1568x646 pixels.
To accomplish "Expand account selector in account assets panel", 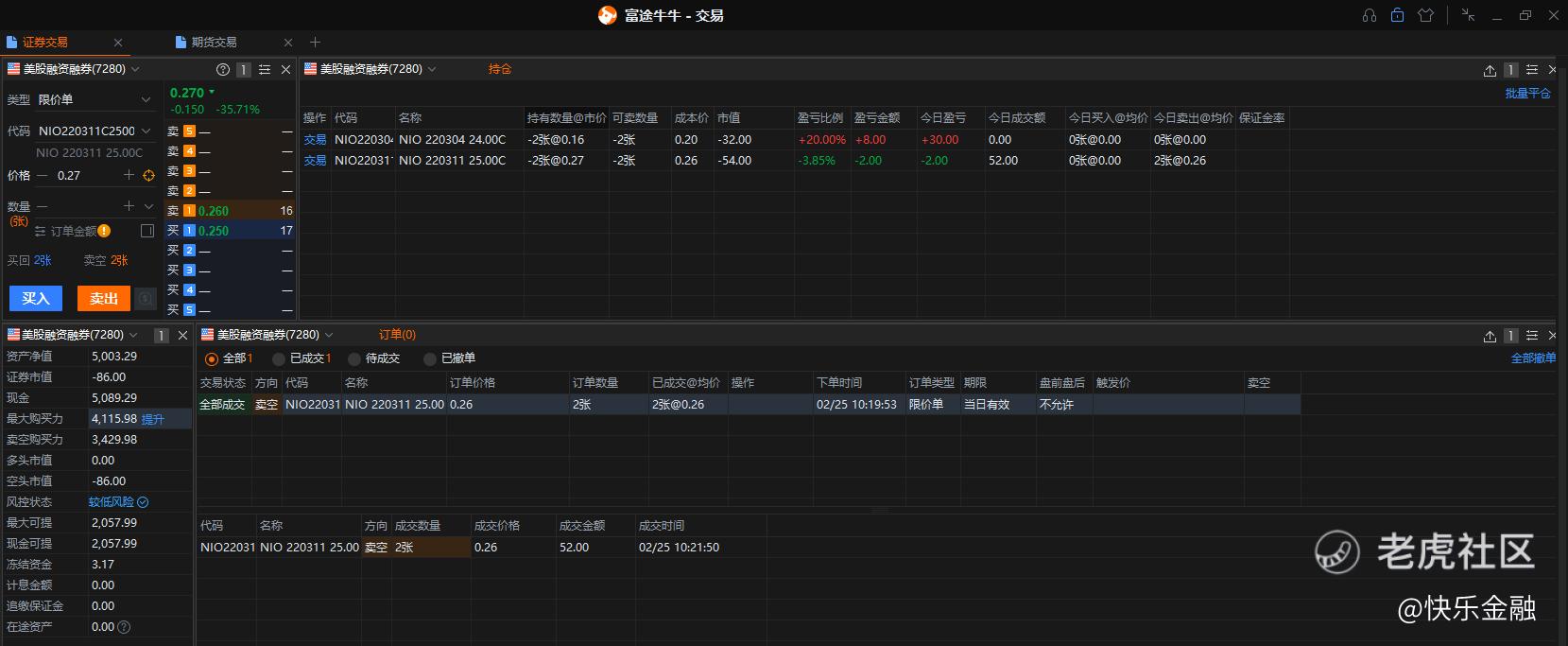I will pos(133,335).
